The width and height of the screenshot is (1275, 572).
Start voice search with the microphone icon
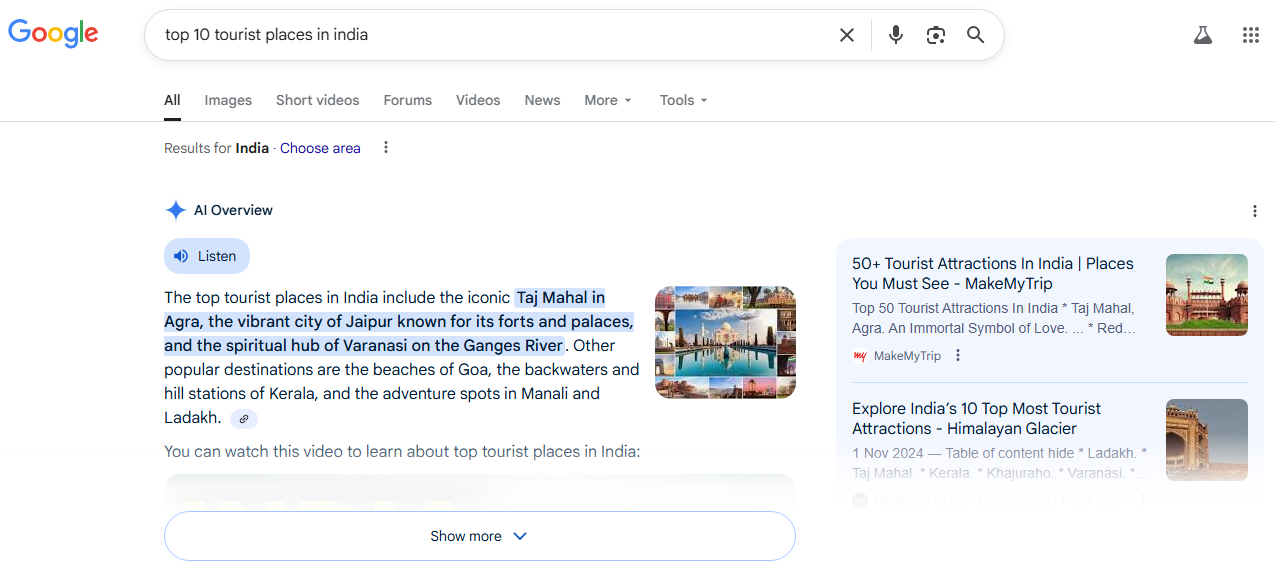896,35
